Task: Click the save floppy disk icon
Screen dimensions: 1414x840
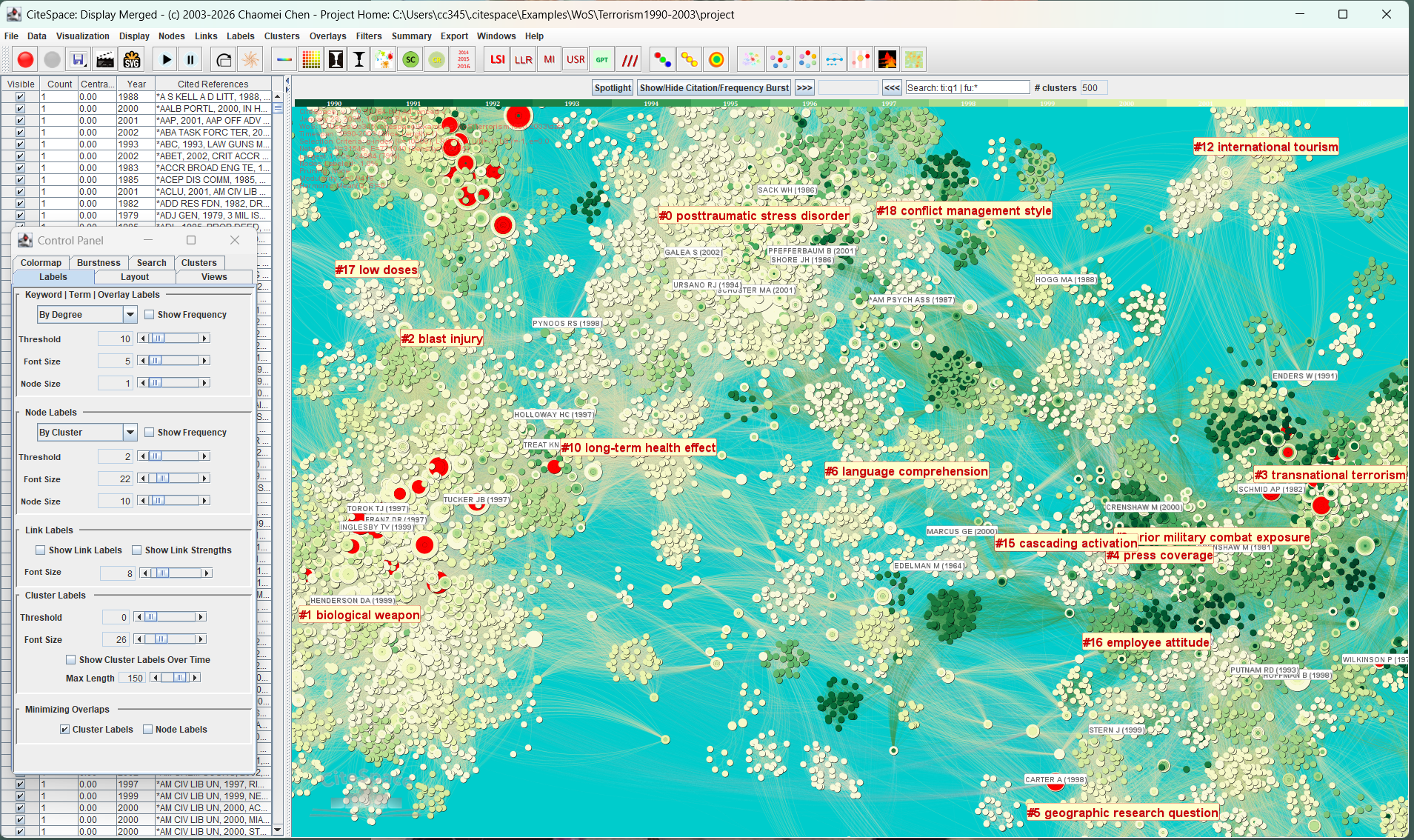Action: click(x=79, y=60)
